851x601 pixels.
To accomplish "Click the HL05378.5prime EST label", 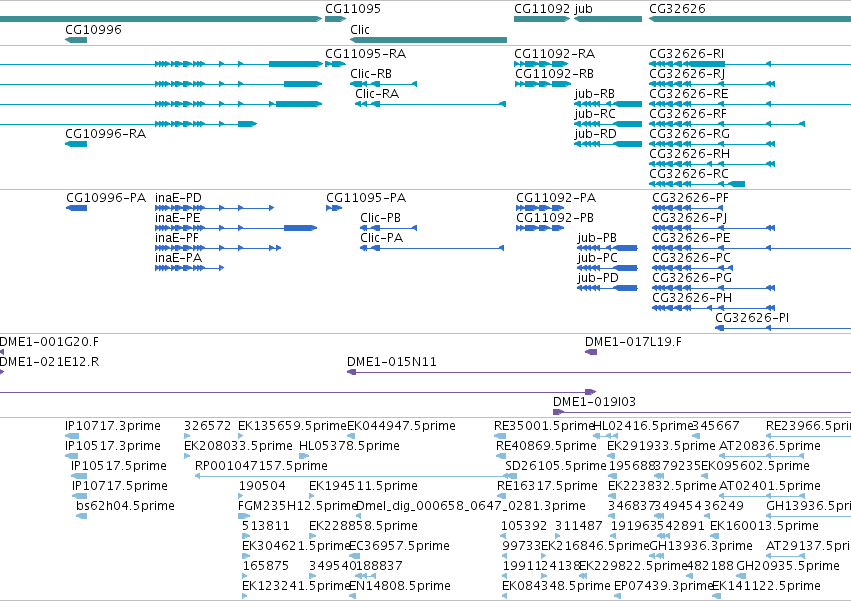I will tap(350, 447).
